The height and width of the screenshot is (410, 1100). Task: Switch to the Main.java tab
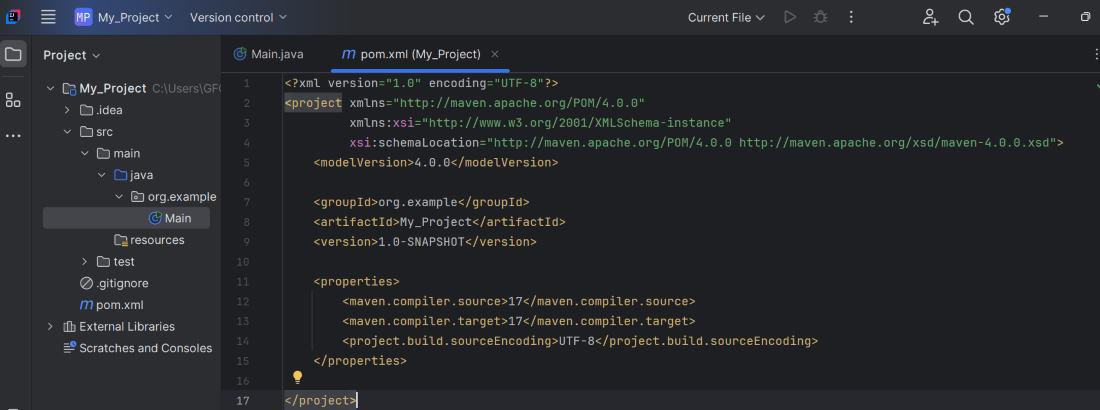268,54
